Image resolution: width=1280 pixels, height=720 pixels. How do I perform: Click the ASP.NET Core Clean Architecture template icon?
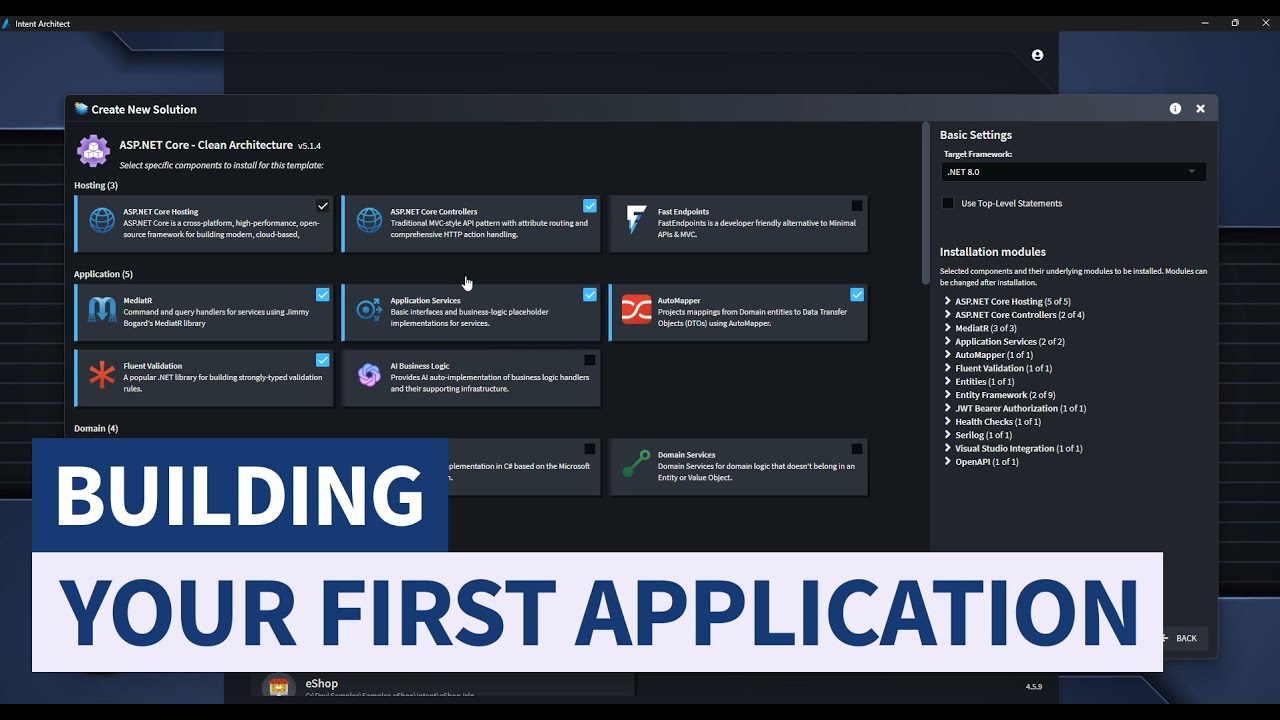pyautogui.click(x=93, y=151)
